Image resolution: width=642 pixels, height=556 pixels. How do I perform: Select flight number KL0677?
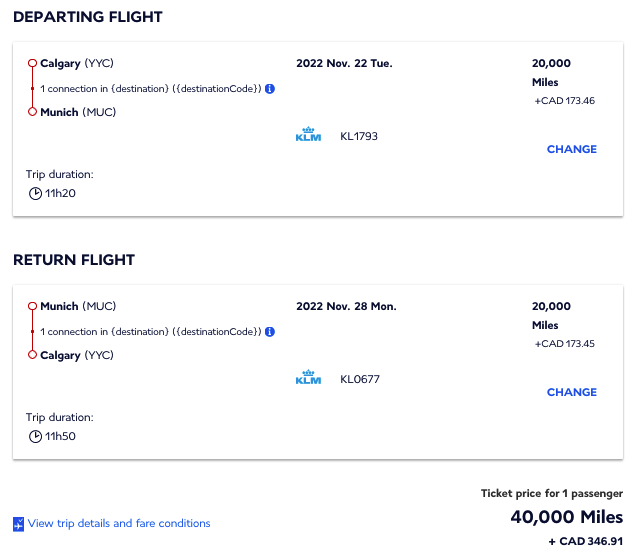360,379
